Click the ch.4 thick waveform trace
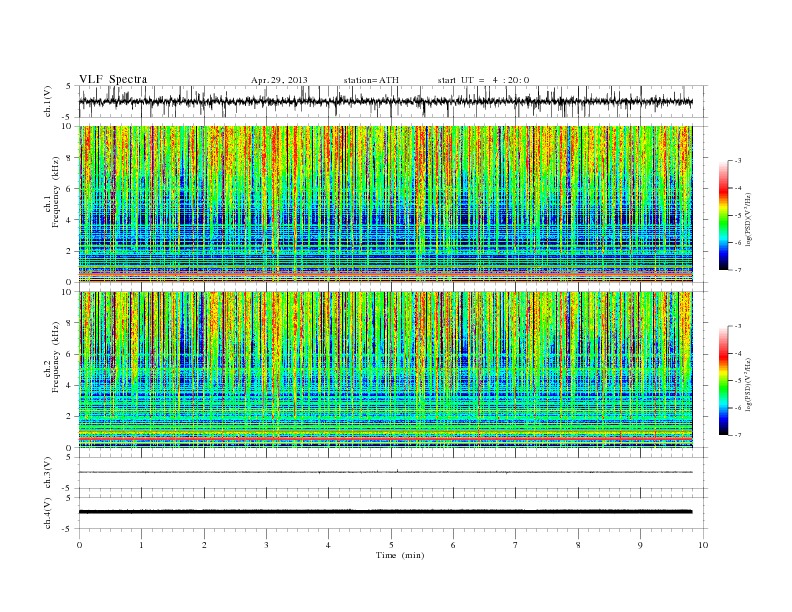This screenshot has width=792, height=612. 386,512
